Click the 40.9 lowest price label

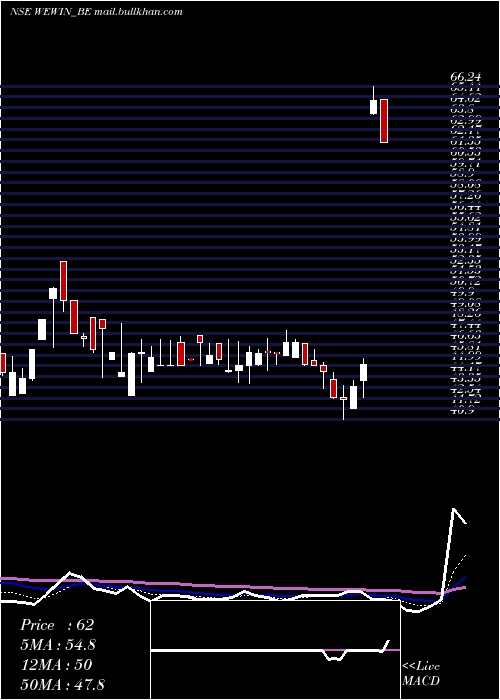(462, 412)
